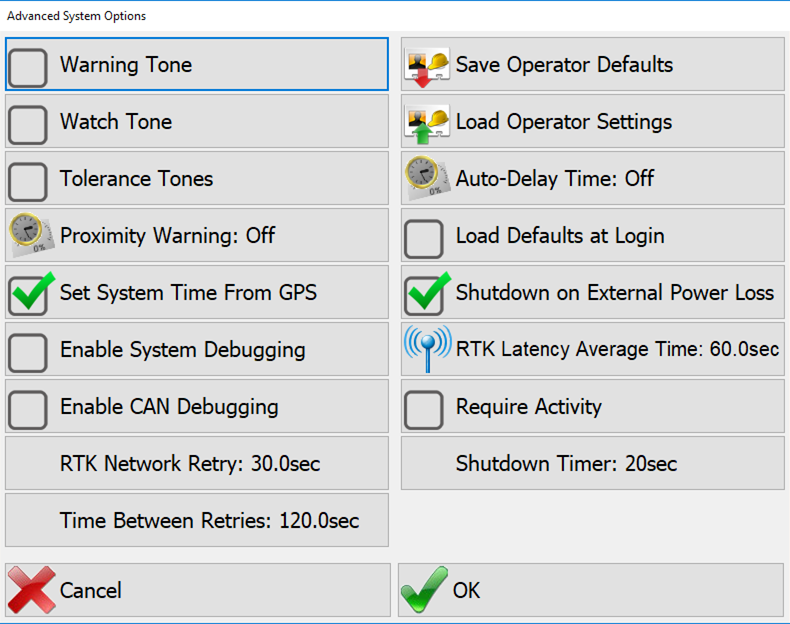
Task: Click the Tolerance Tones label
Action: (137, 178)
